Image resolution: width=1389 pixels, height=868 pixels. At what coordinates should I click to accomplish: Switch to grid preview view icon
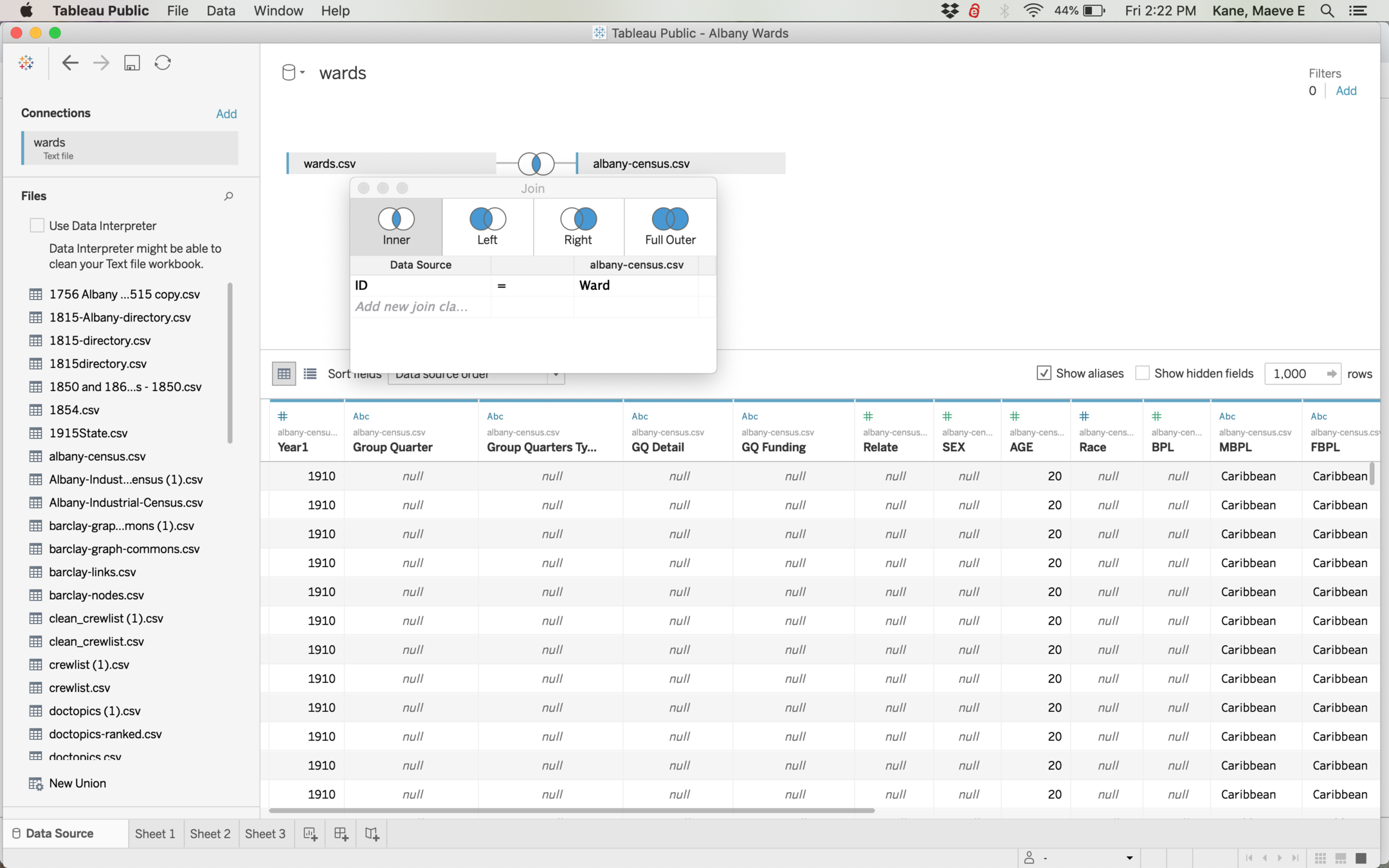click(284, 374)
